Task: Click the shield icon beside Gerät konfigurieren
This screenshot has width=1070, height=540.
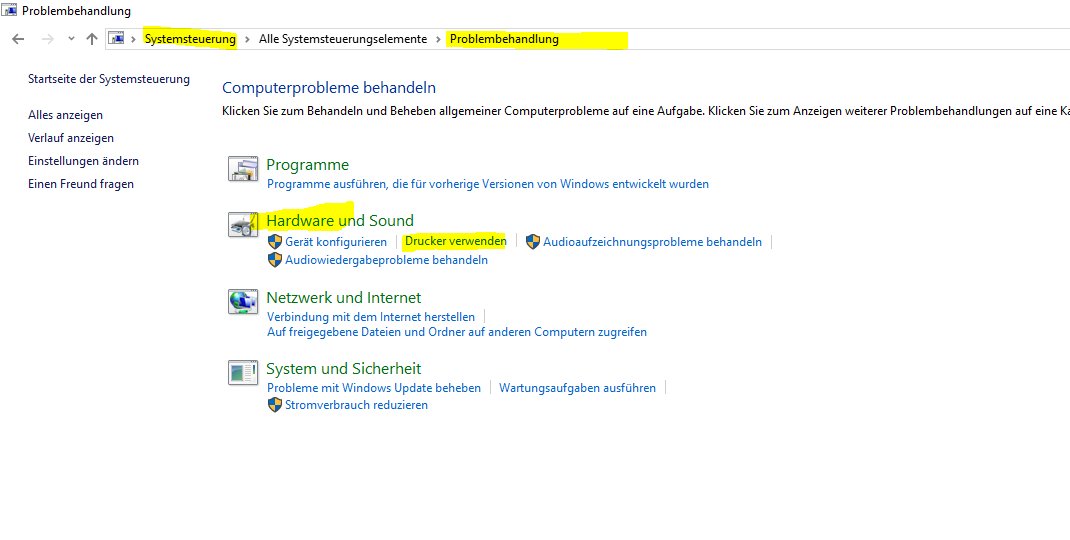Action: (274, 242)
